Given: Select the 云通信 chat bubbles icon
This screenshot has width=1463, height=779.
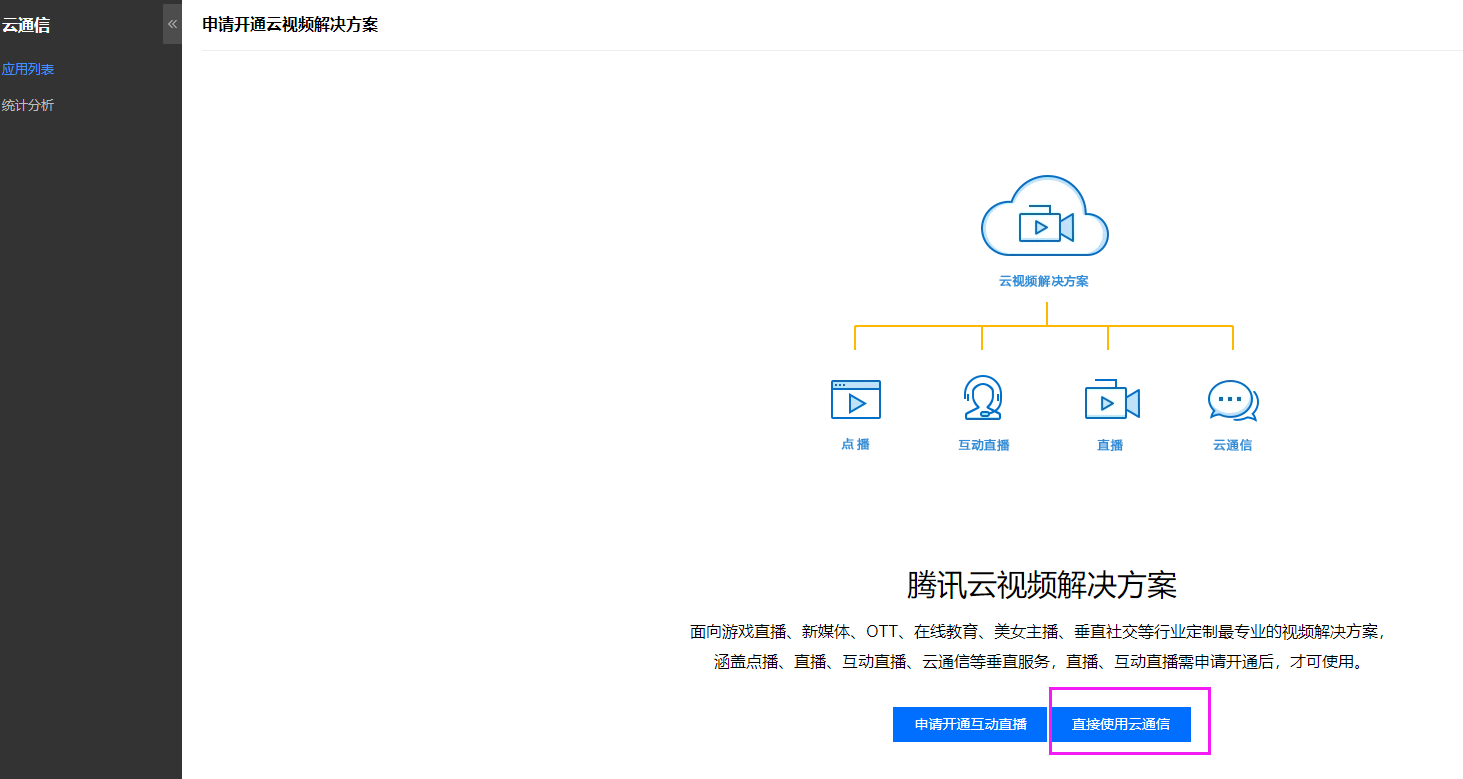Looking at the screenshot, I should pyautogui.click(x=1233, y=401).
